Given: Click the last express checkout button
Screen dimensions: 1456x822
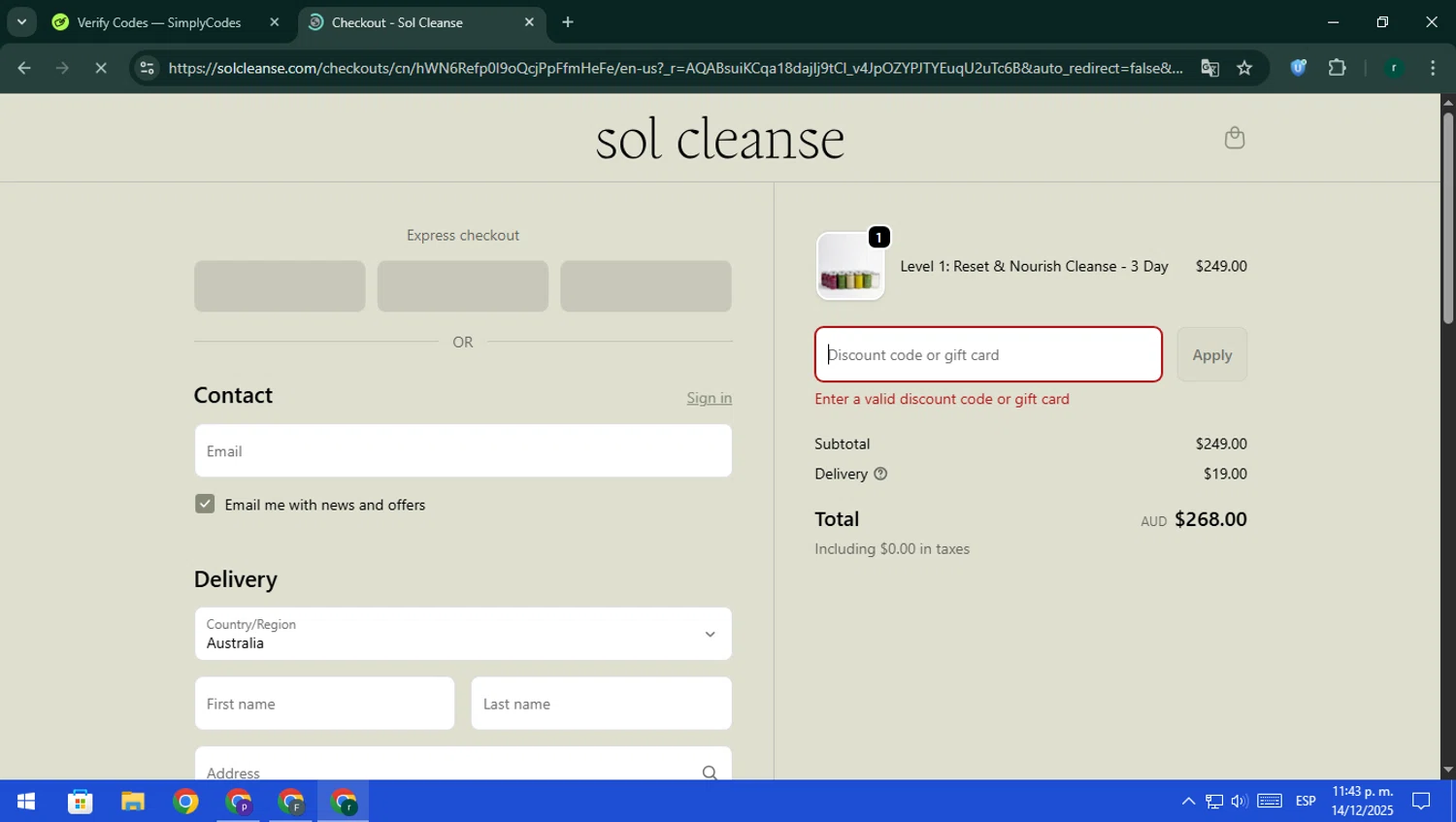Looking at the screenshot, I should [645, 286].
